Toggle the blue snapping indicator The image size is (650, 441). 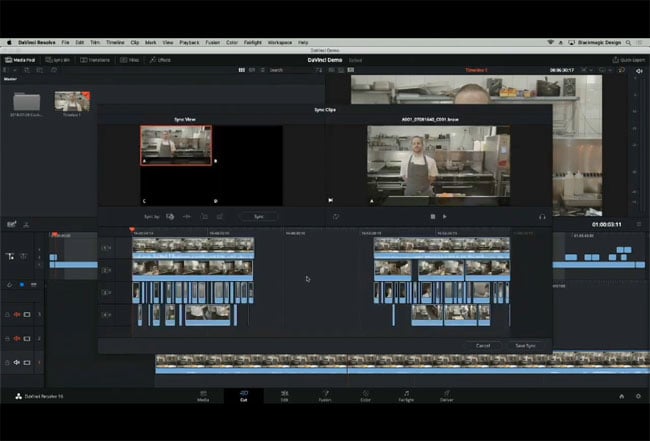click(x=22, y=285)
